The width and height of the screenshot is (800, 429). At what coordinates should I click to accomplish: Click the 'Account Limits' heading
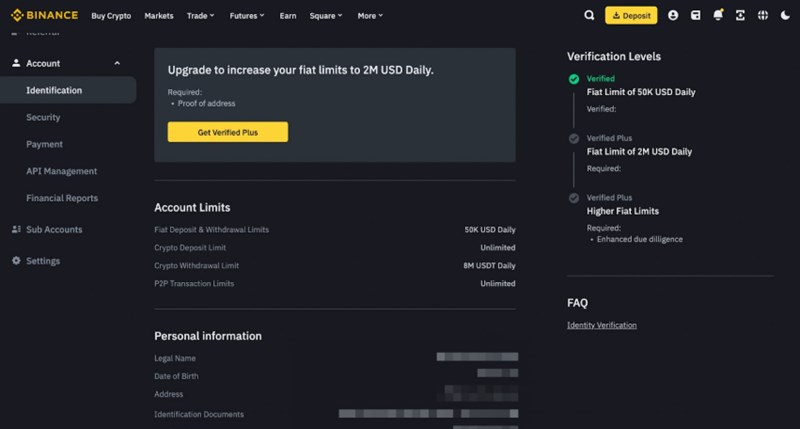(192, 208)
